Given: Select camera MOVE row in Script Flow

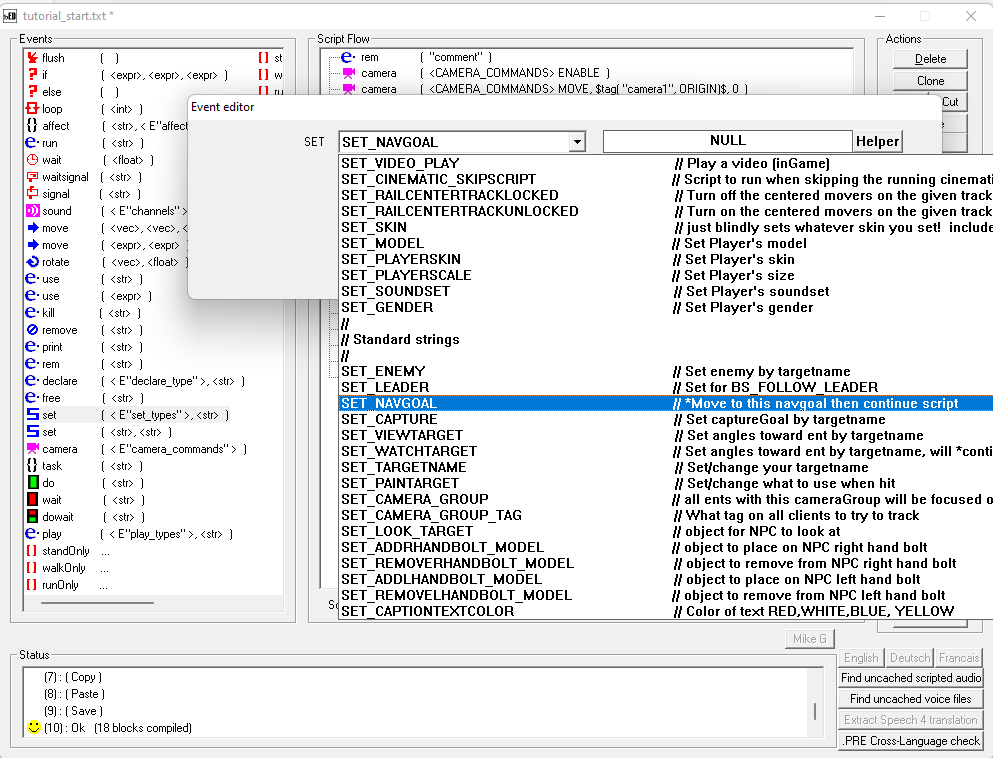Looking at the screenshot, I should click(545, 89).
